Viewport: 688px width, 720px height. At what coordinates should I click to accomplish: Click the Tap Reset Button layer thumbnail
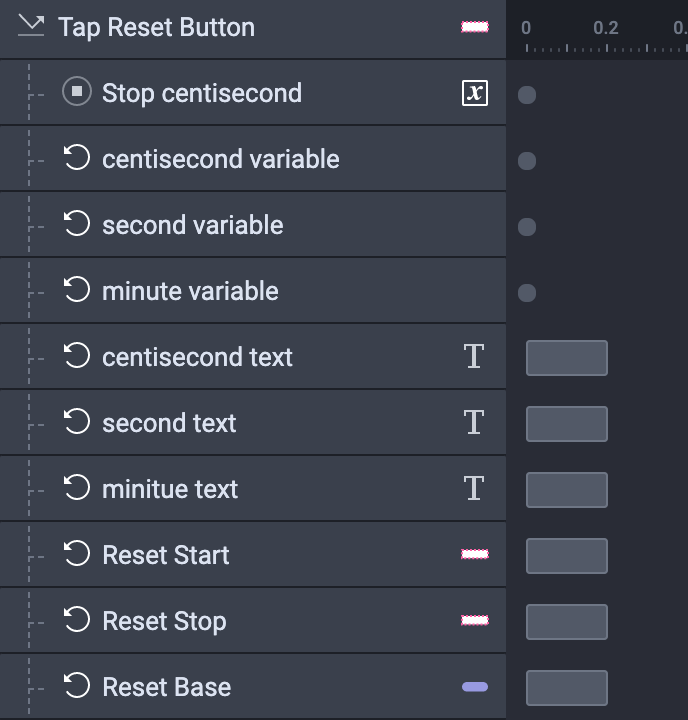point(475,27)
